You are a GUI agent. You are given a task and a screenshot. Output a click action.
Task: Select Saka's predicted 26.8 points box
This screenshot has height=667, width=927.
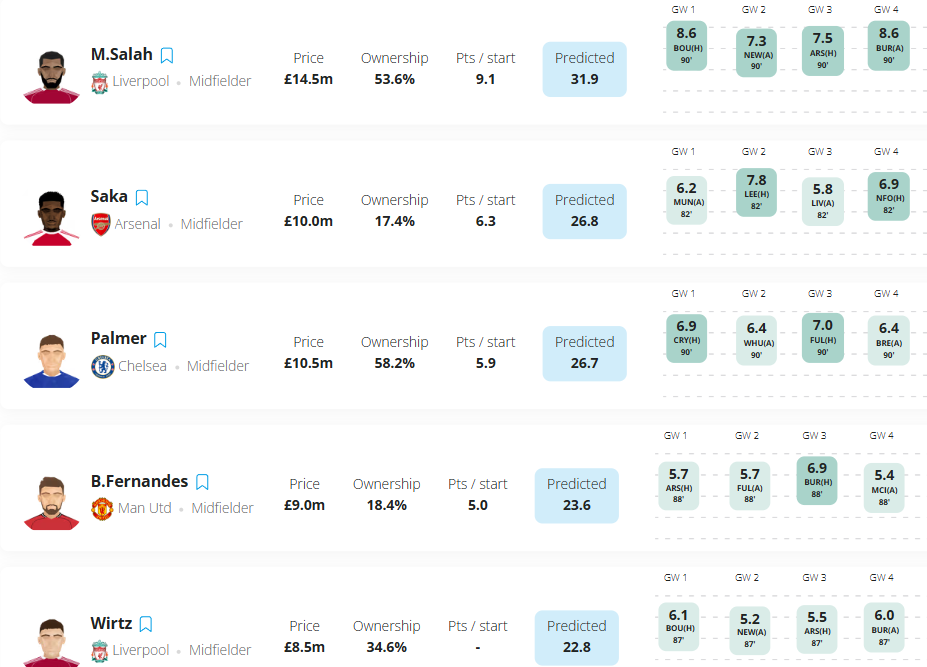click(584, 211)
